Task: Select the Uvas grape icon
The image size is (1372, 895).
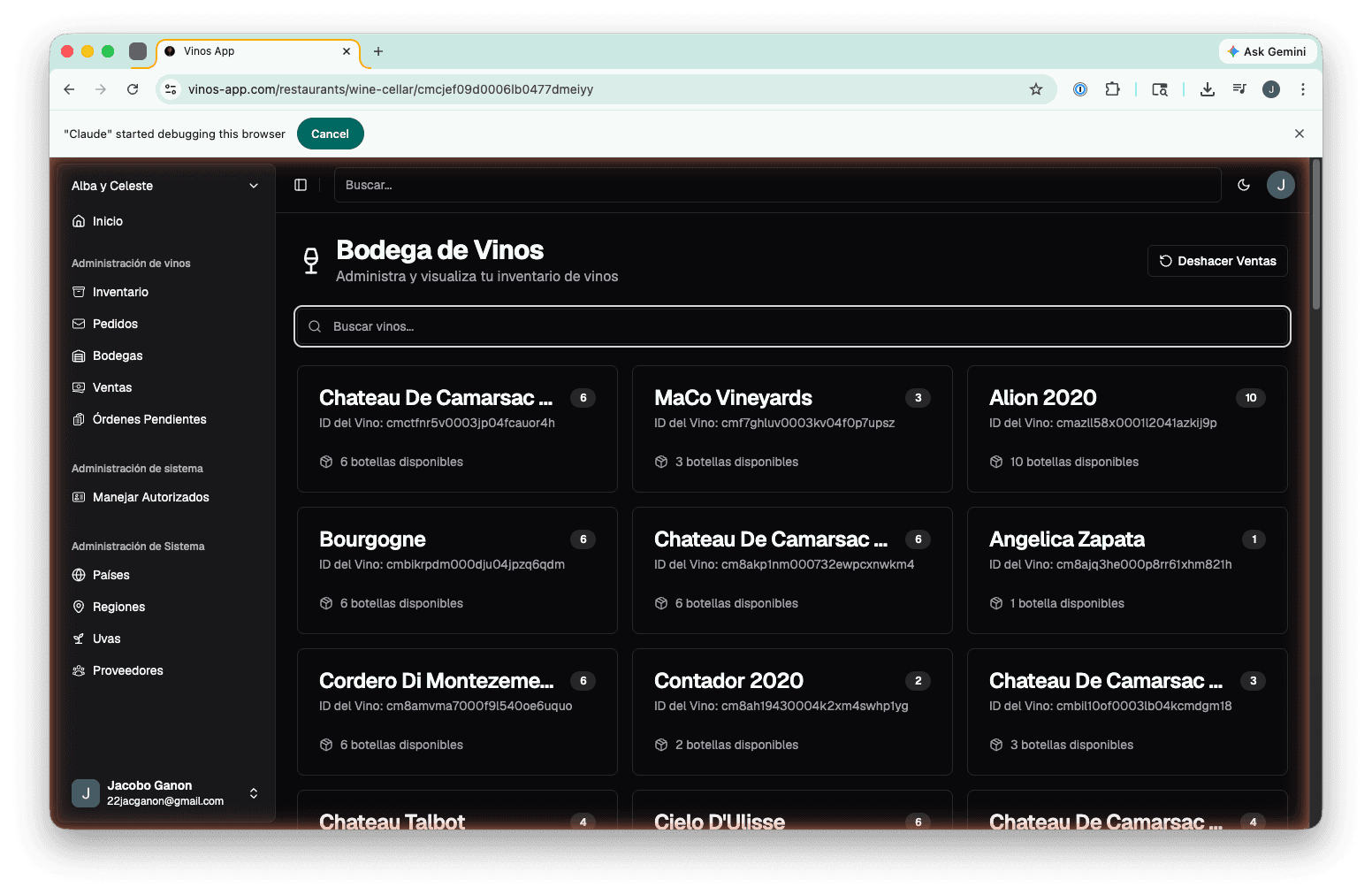Action: (80, 639)
